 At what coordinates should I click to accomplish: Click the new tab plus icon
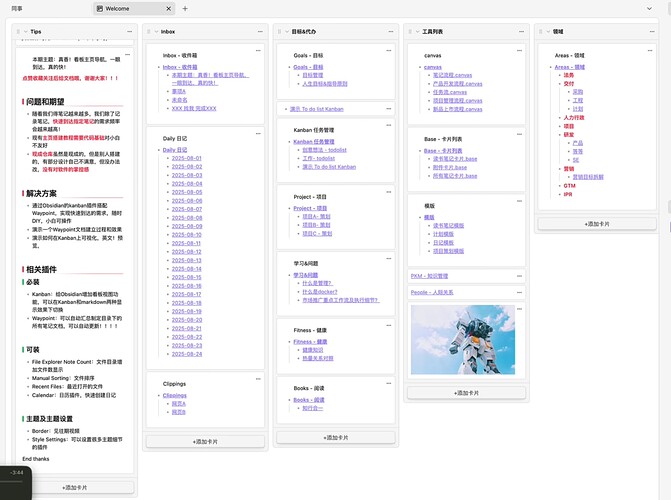(186, 8)
